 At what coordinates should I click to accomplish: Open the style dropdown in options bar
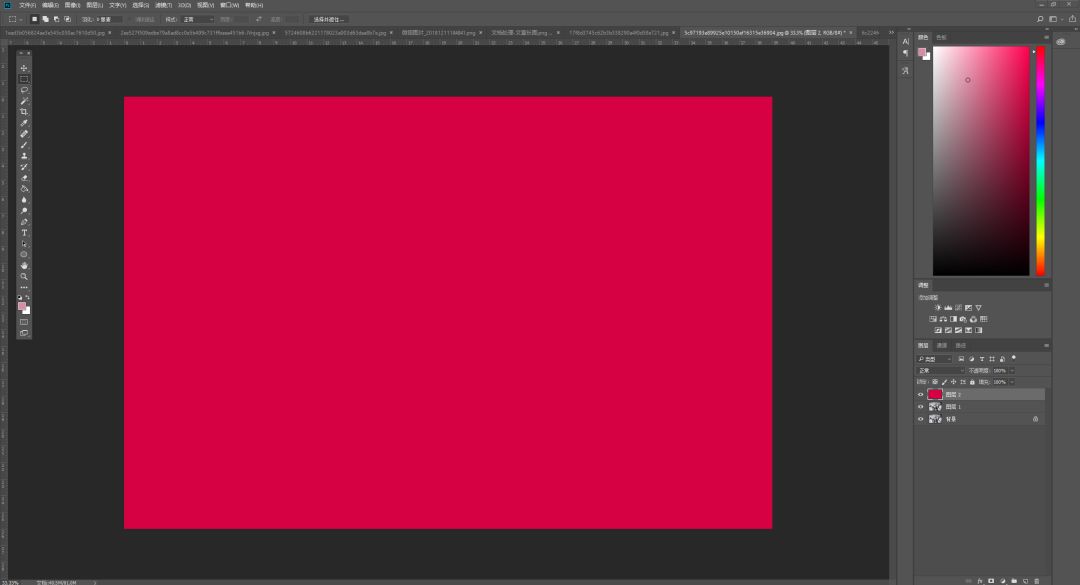point(198,19)
